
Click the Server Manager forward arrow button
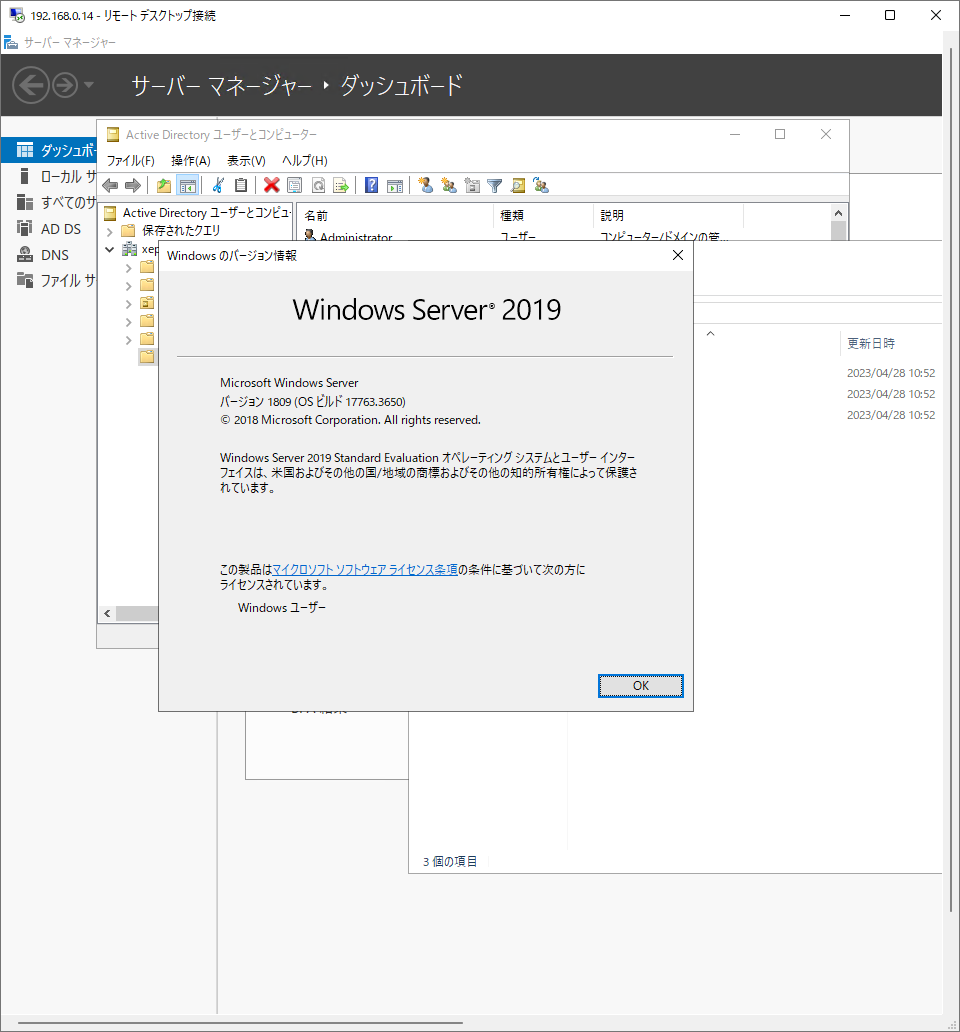[64, 85]
